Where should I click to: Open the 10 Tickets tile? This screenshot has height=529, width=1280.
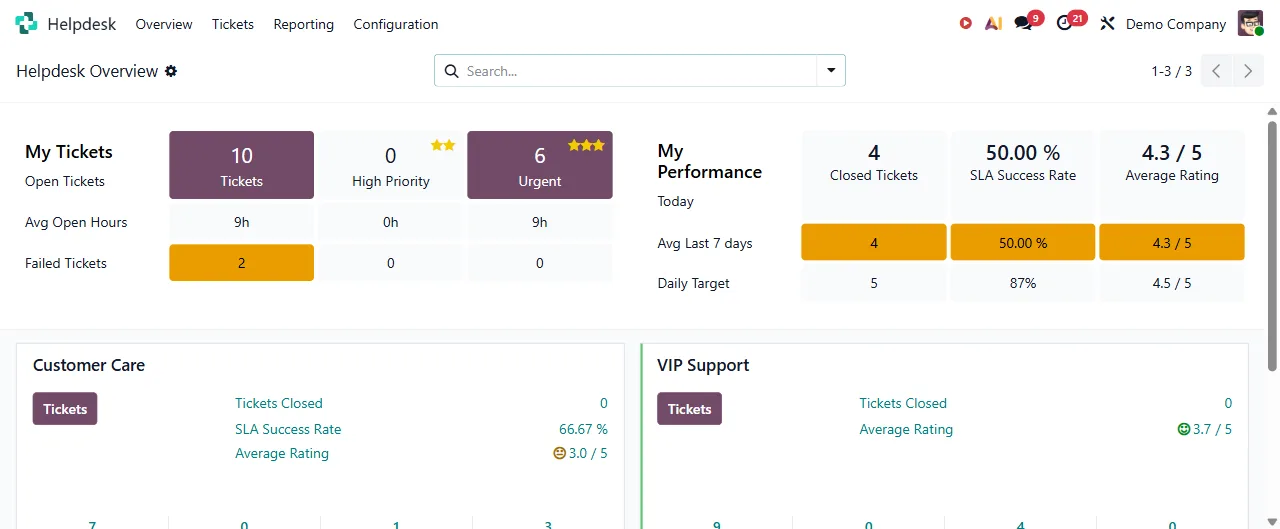point(242,165)
